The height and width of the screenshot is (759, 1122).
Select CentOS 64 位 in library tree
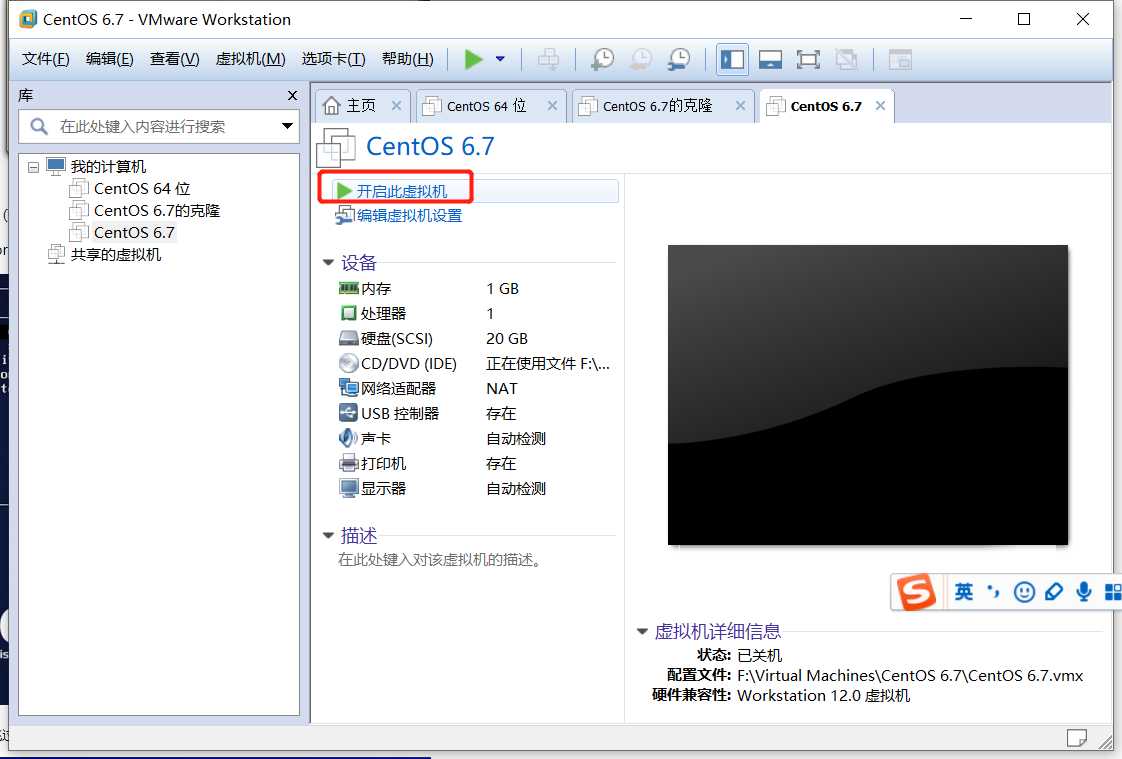pos(142,189)
